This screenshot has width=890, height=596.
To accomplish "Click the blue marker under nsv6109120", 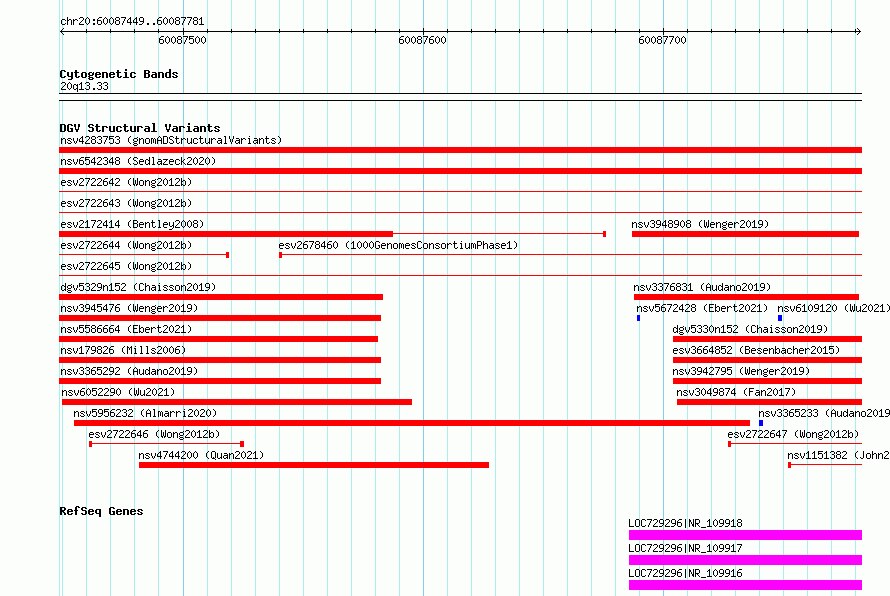I will (x=780, y=318).
